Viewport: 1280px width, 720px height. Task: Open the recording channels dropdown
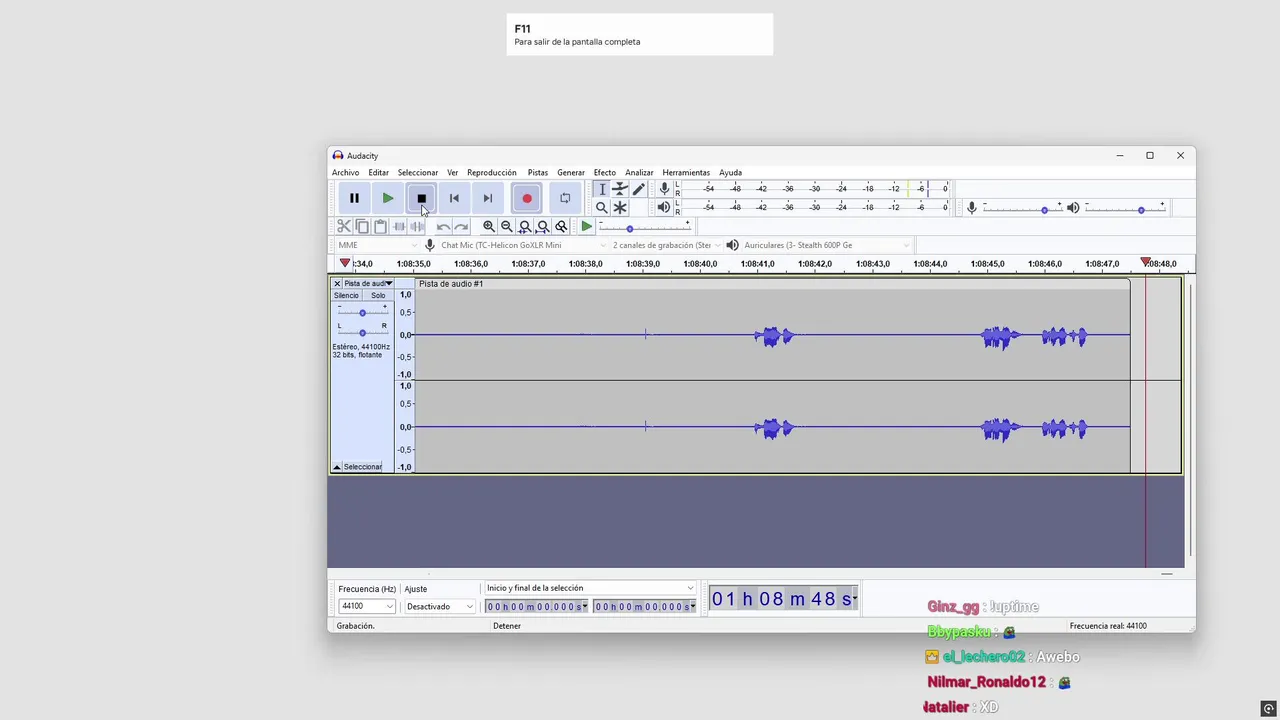click(x=666, y=245)
